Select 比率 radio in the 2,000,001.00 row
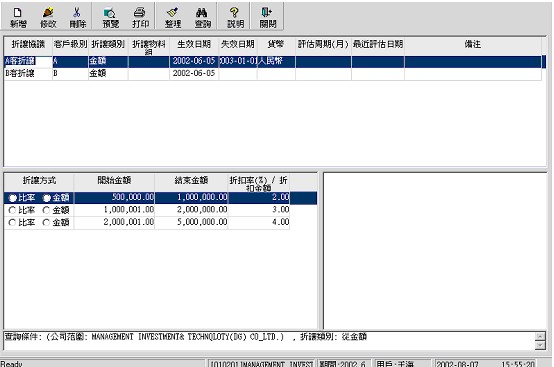This screenshot has width=554, height=367. [12, 223]
